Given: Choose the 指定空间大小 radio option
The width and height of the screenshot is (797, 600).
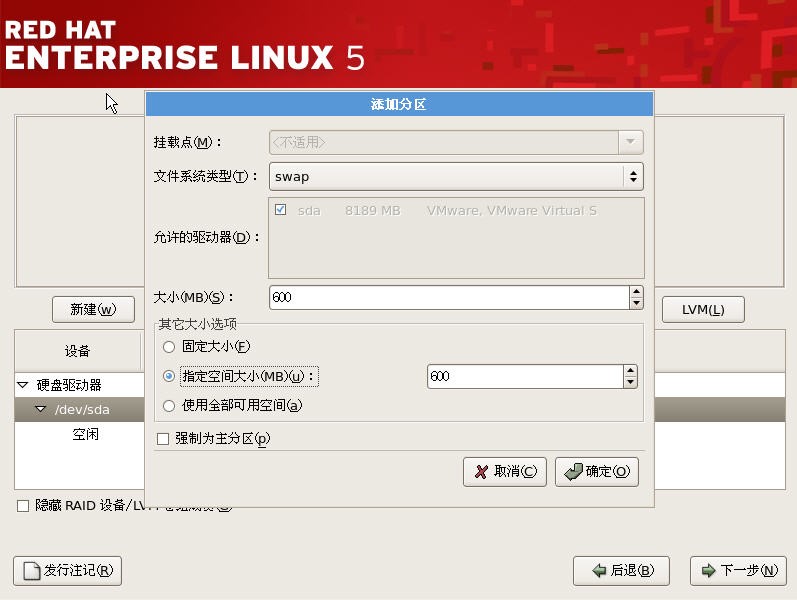Looking at the screenshot, I should tap(168, 376).
